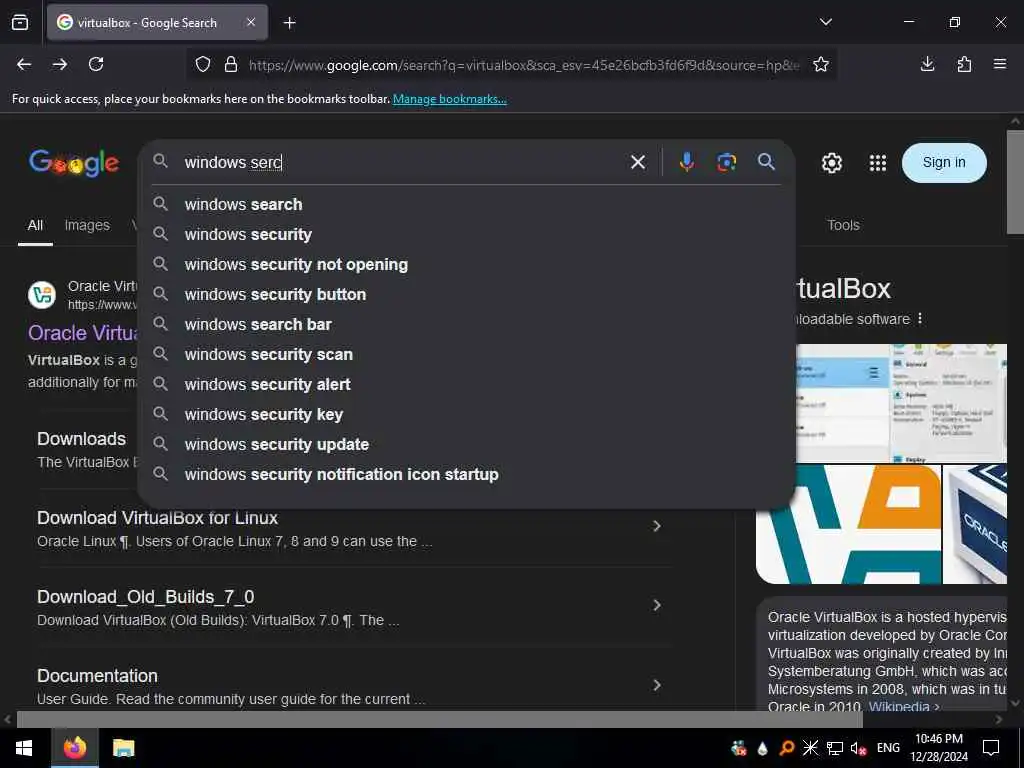Select suggestion 'windows security'
This screenshot has width=1024, height=768.
click(466, 234)
